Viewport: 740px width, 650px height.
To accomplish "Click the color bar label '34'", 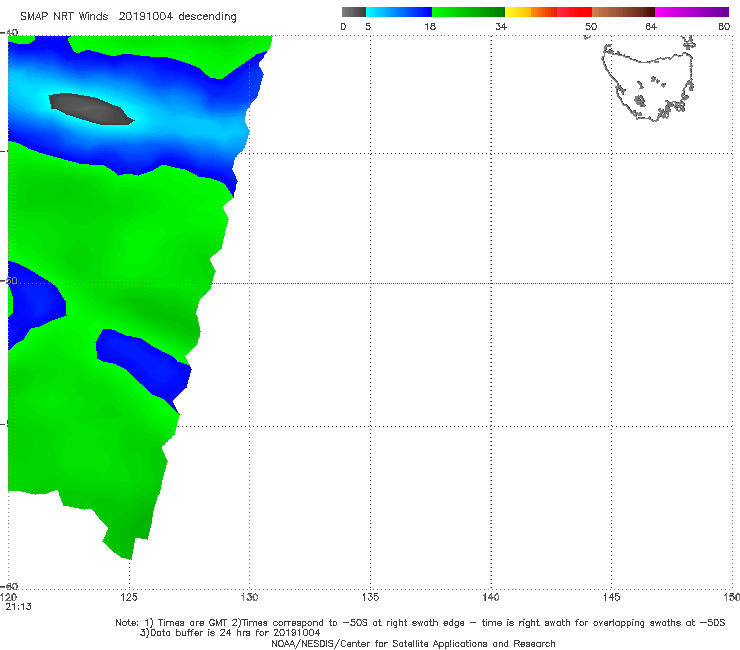I will [501, 27].
